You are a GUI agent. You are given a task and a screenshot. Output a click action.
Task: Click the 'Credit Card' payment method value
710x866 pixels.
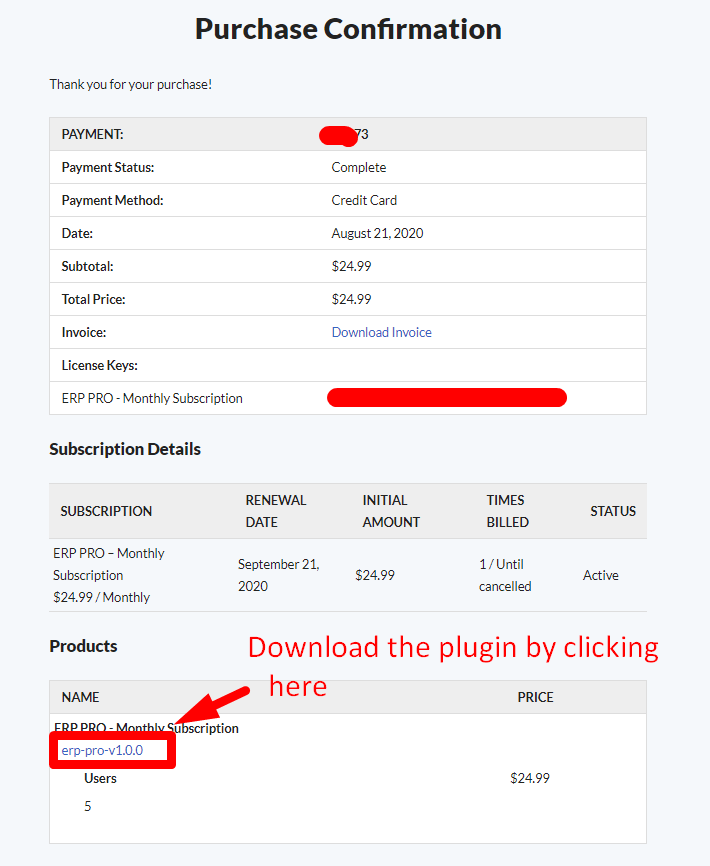(364, 200)
